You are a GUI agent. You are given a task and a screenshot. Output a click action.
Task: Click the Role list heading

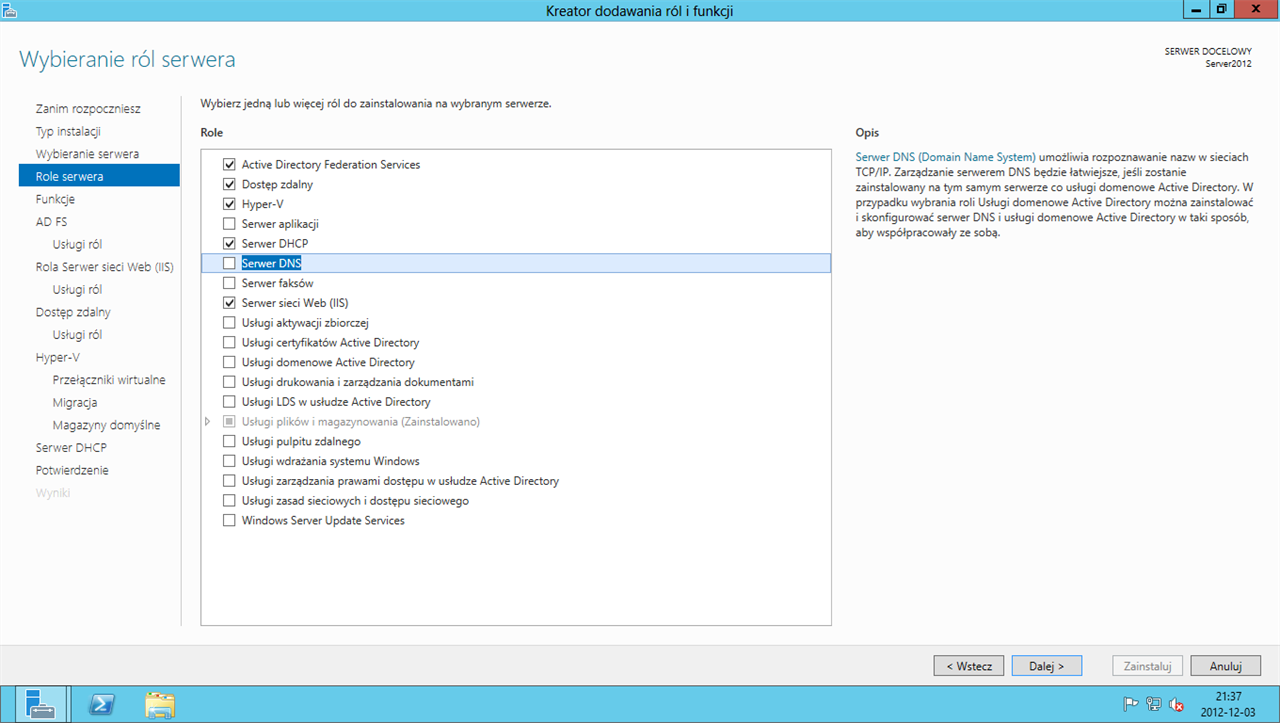212,133
